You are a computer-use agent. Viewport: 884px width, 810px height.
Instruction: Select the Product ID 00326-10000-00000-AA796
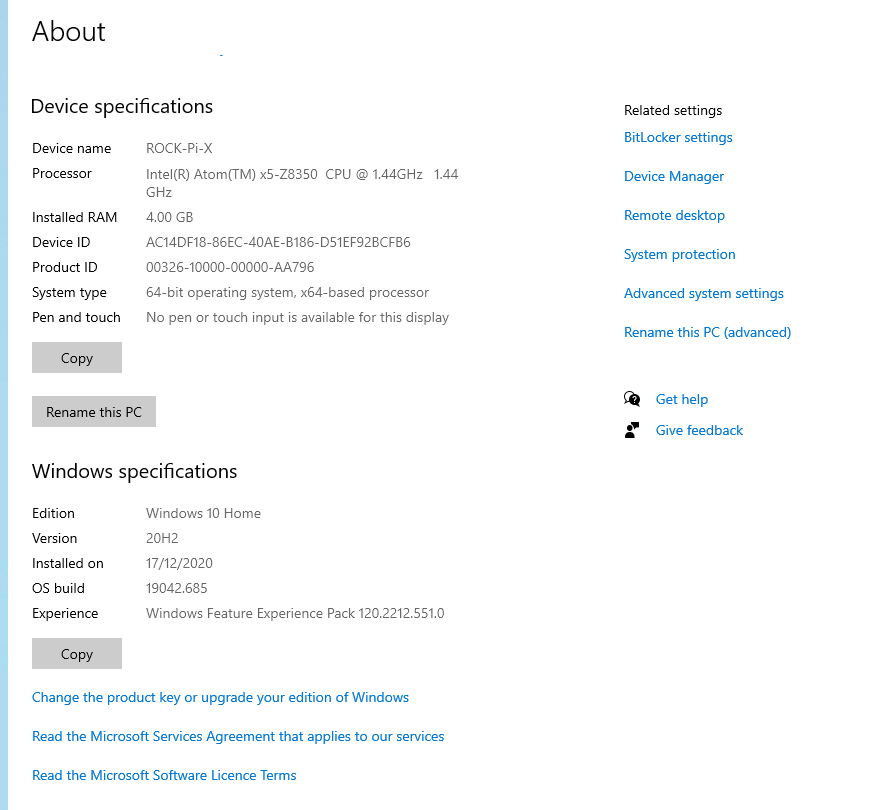click(x=230, y=267)
